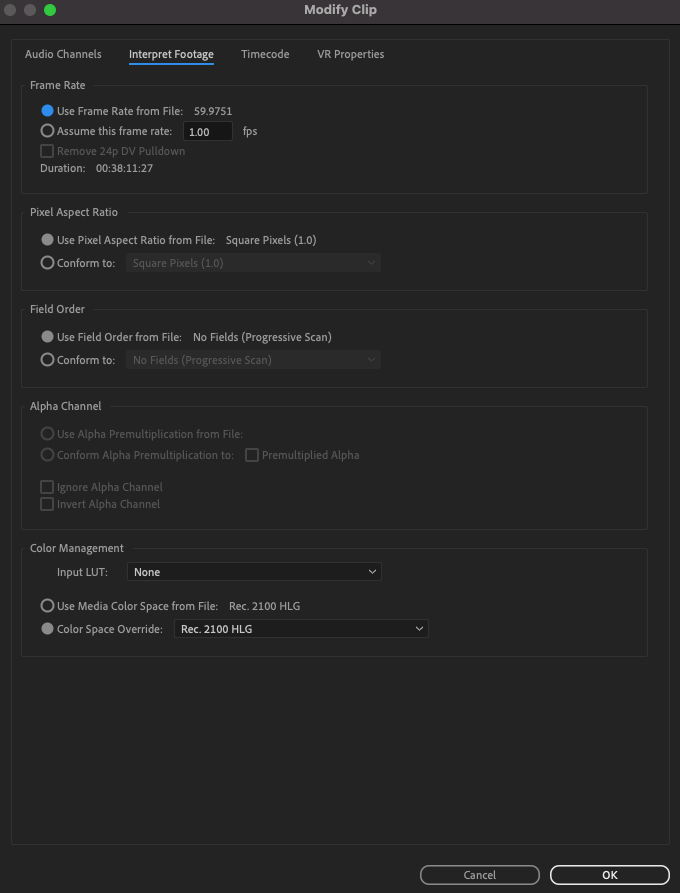680x893 pixels.
Task: Choose "Conform to" under Pixel Aspect Ratio
Action: [x=47, y=262]
